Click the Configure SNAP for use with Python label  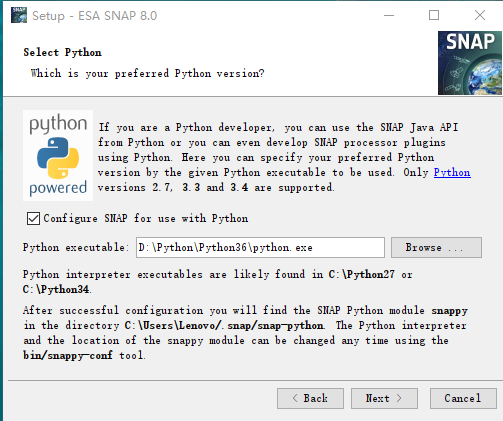[x=146, y=219]
